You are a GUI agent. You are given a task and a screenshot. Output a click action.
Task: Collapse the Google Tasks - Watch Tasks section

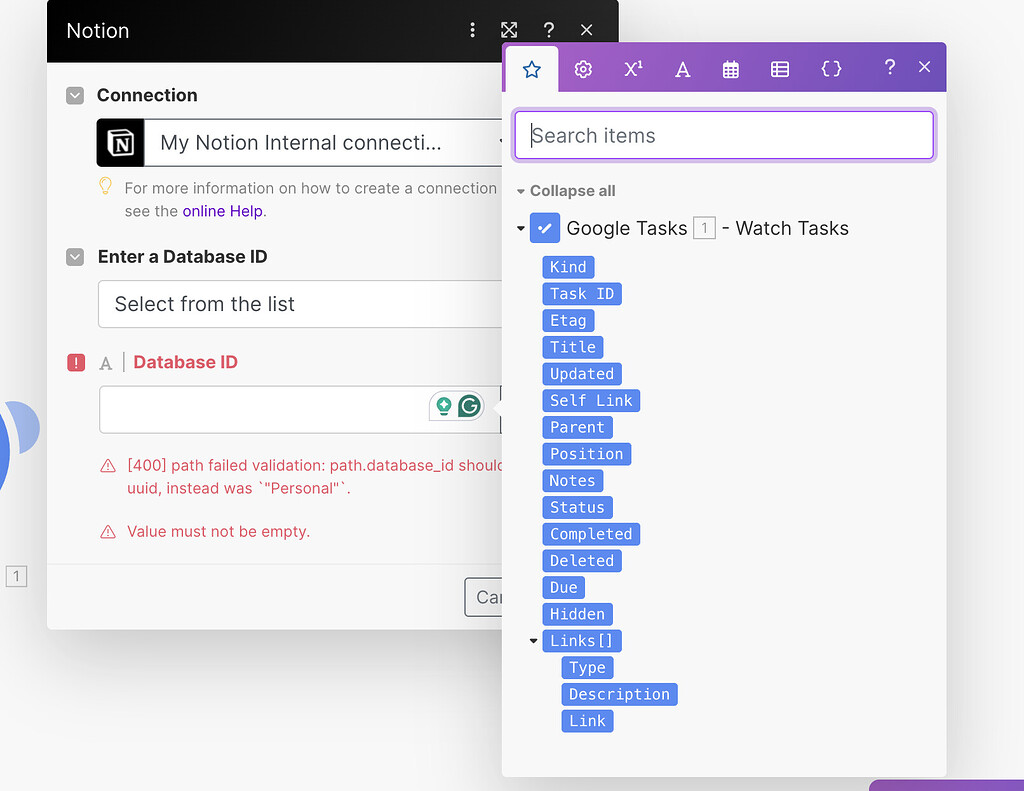520,228
